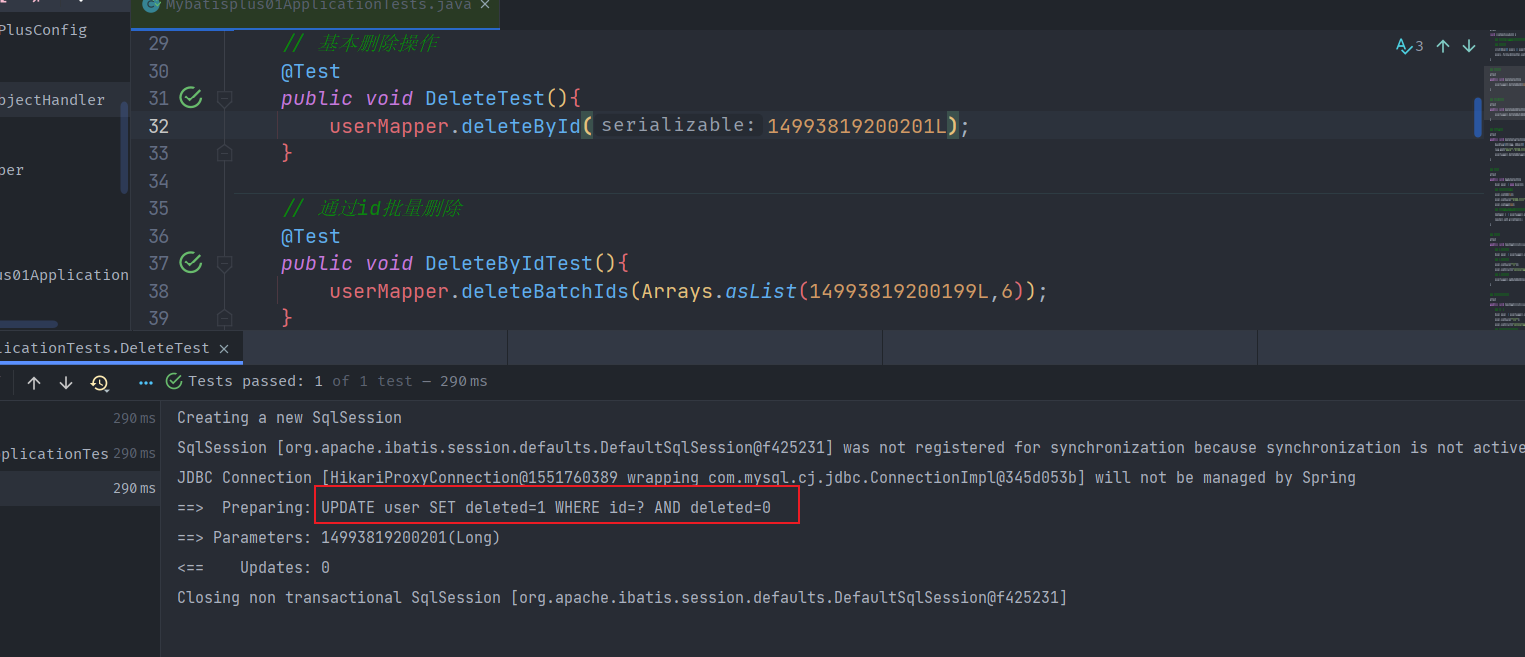Viewport: 1525px width, 657px height.
Task: Select the ObjectHandler file in project tree
Action: [52, 100]
